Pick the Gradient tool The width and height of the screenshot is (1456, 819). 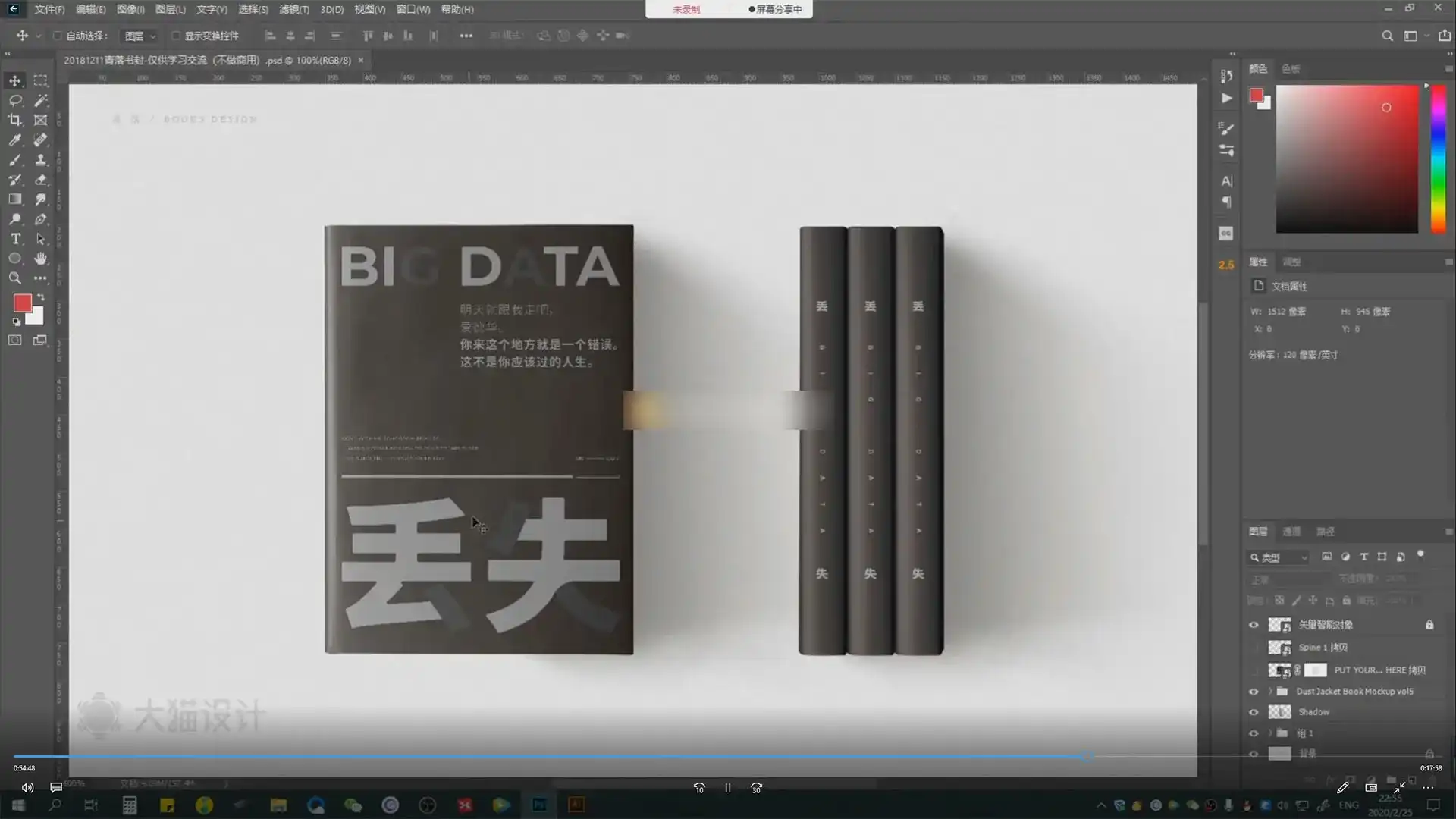(15, 199)
